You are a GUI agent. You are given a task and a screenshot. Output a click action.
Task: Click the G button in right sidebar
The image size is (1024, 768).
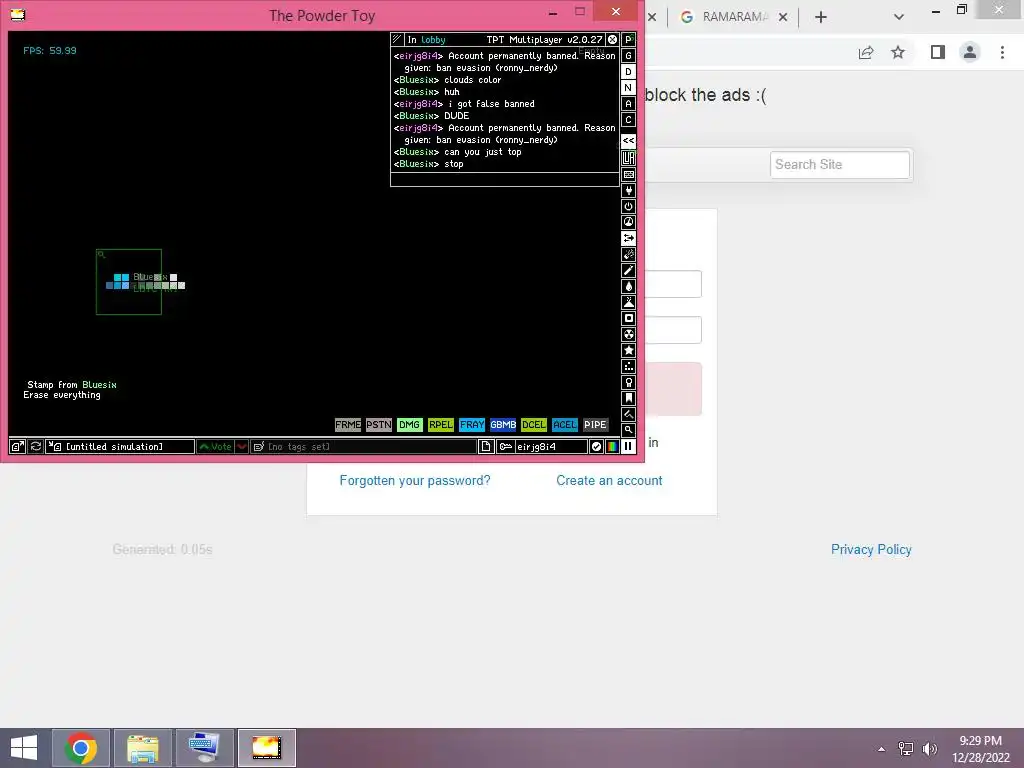628,56
